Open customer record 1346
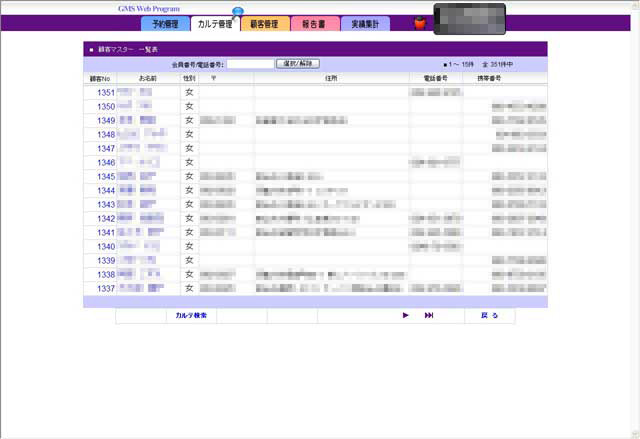Image resolution: width=640 pixels, height=439 pixels. 106,163
